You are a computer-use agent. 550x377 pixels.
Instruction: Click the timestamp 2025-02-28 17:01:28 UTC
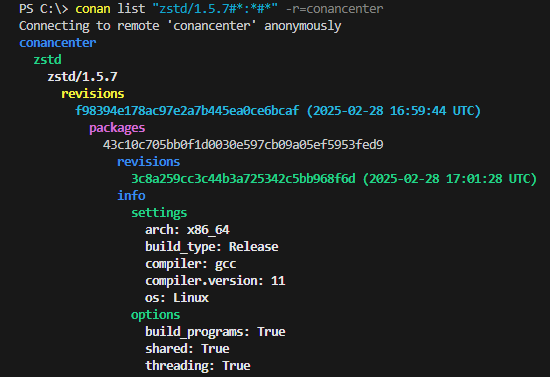point(450,179)
